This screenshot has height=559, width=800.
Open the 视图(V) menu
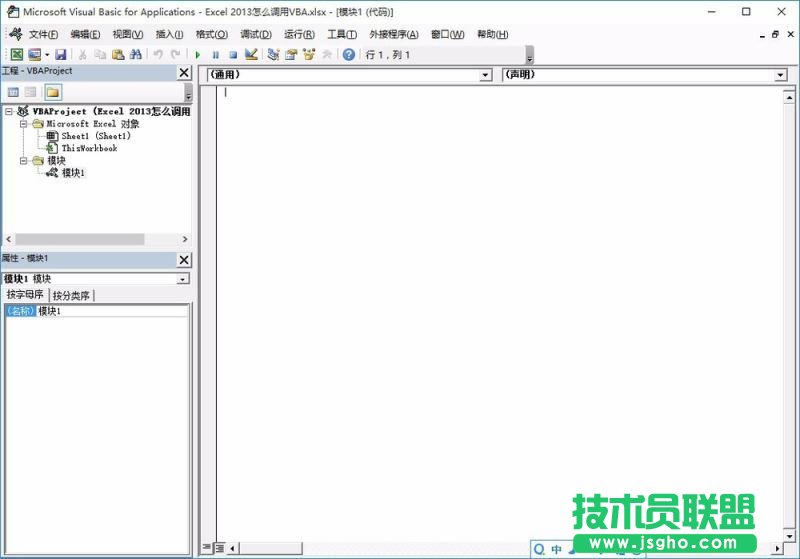click(128, 34)
